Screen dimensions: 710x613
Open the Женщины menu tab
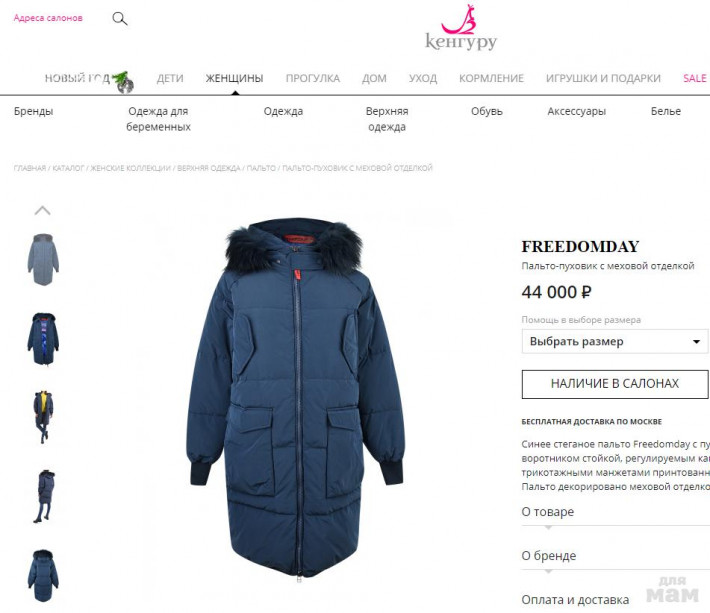(x=235, y=78)
